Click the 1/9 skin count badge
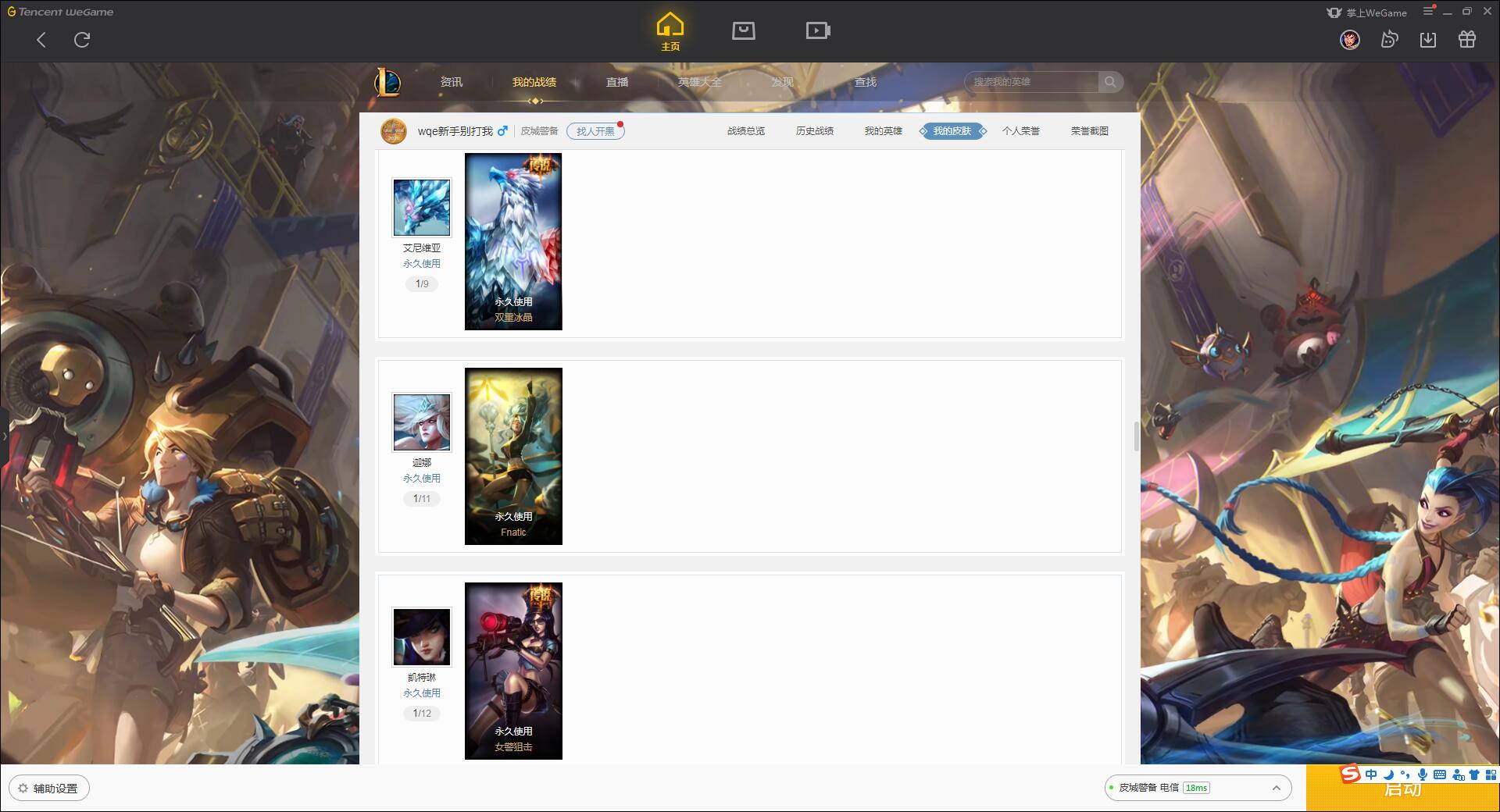The image size is (1500, 812). [422, 284]
